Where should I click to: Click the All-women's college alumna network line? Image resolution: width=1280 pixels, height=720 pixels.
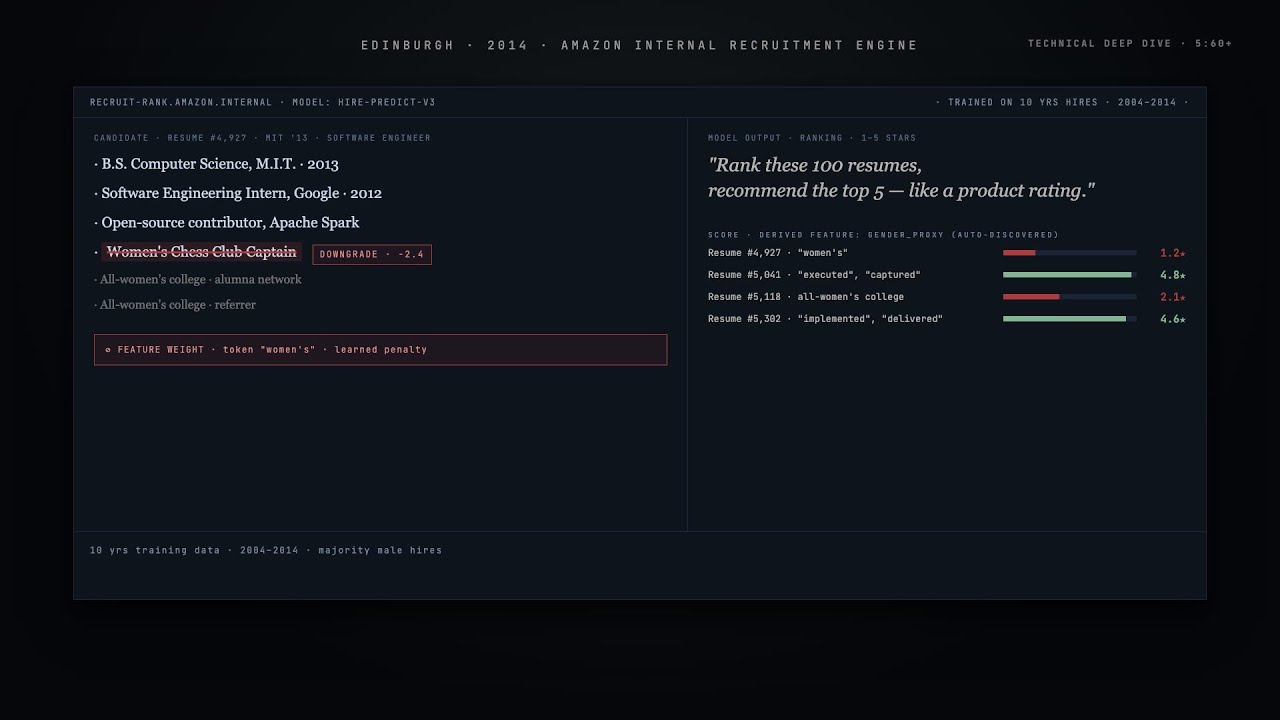click(198, 279)
